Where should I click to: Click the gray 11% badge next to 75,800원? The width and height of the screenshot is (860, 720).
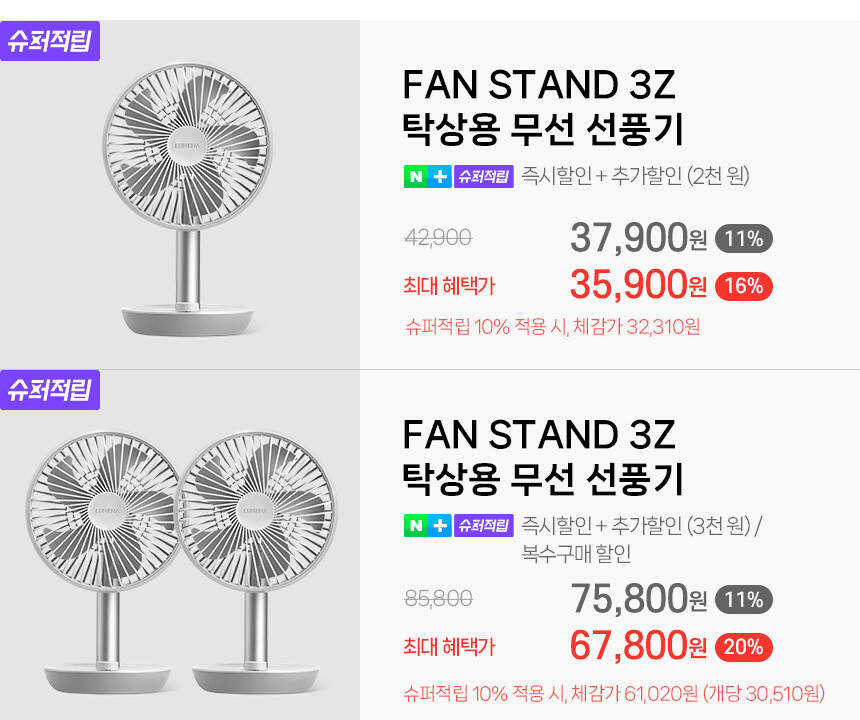[743, 600]
